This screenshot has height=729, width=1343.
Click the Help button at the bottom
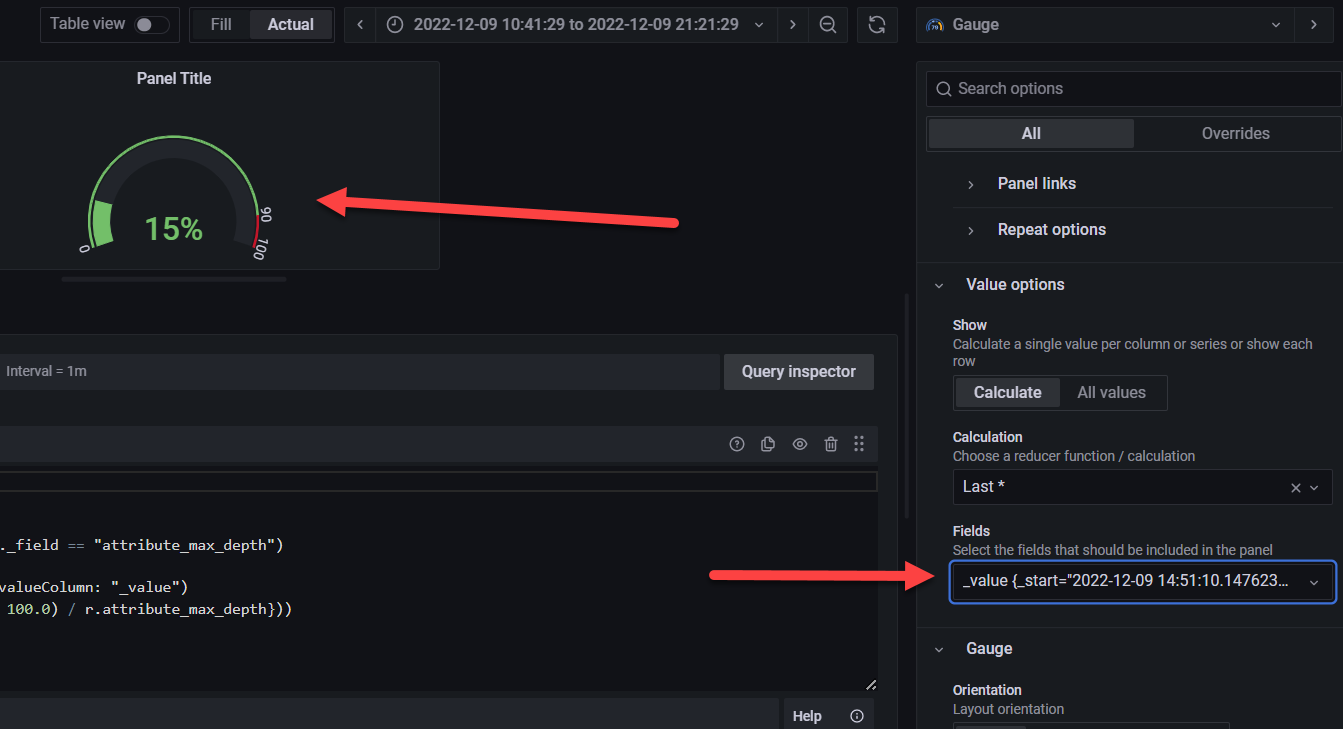(806, 715)
